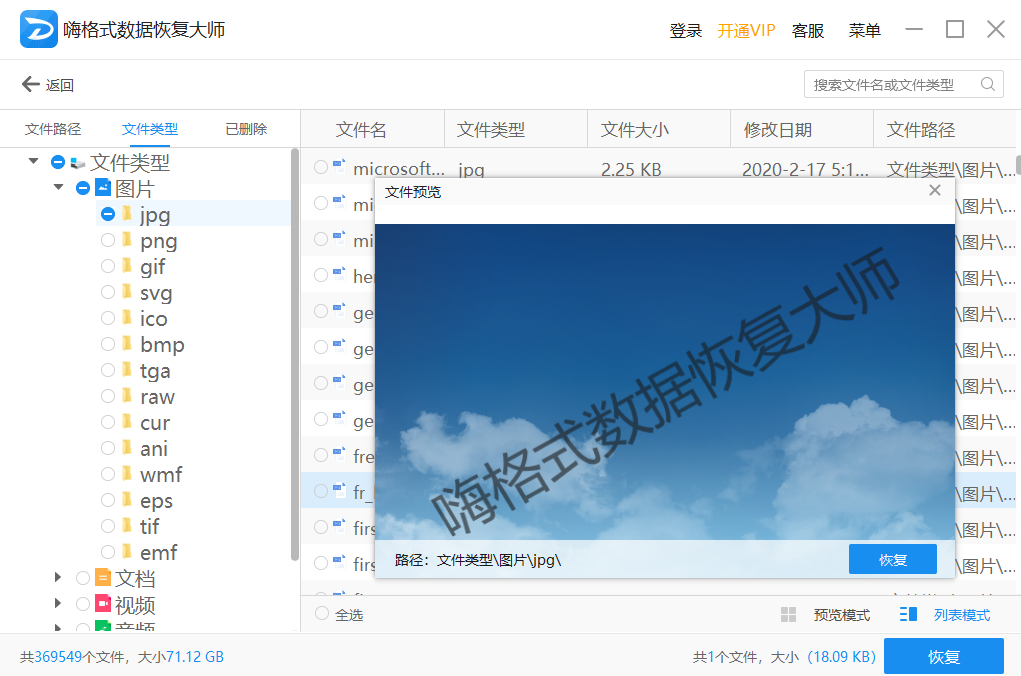Click the back arrow icon
Viewport: 1021px width, 676px height.
(31, 84)
